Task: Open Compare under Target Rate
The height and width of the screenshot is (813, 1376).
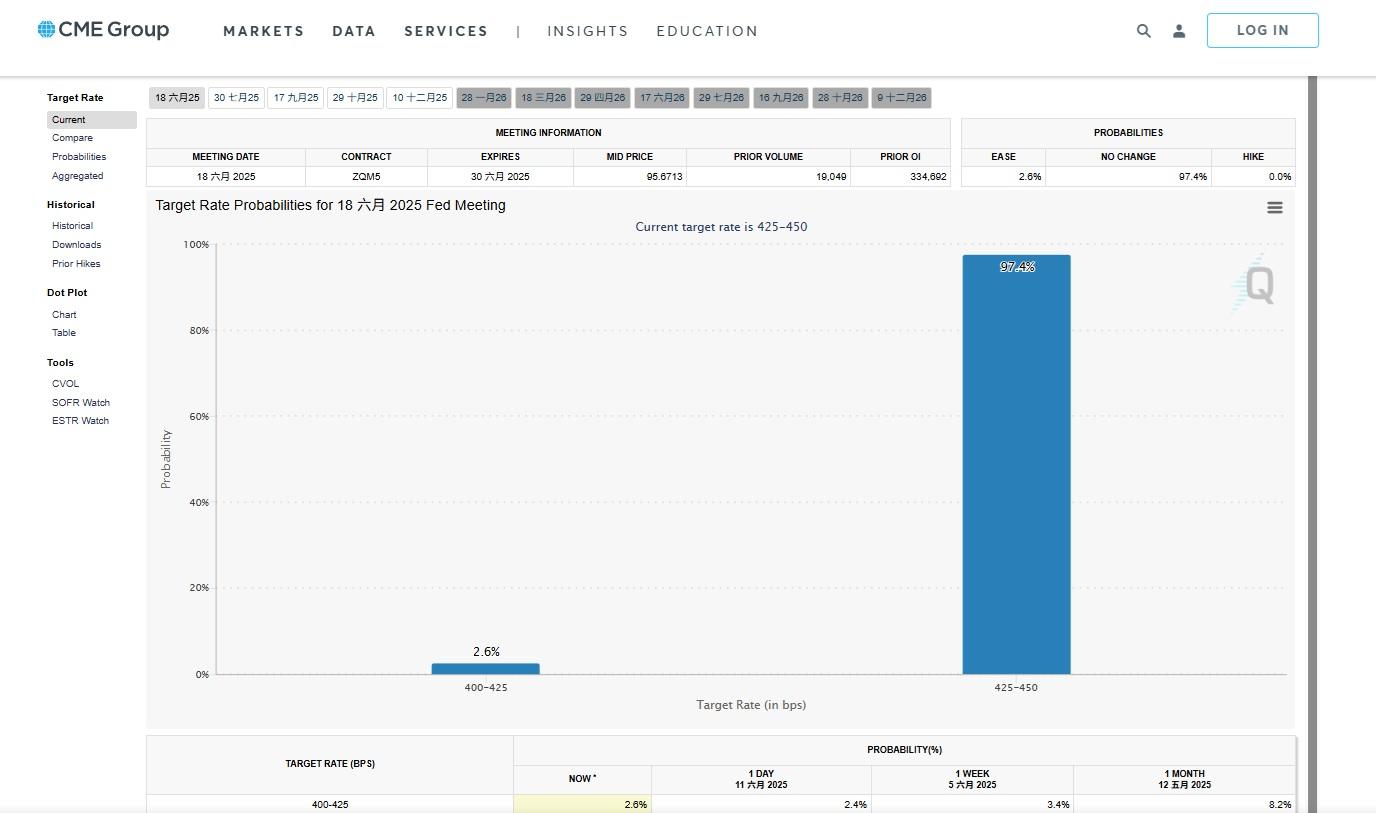Action: pyautogui.click(x=72, y=138)
